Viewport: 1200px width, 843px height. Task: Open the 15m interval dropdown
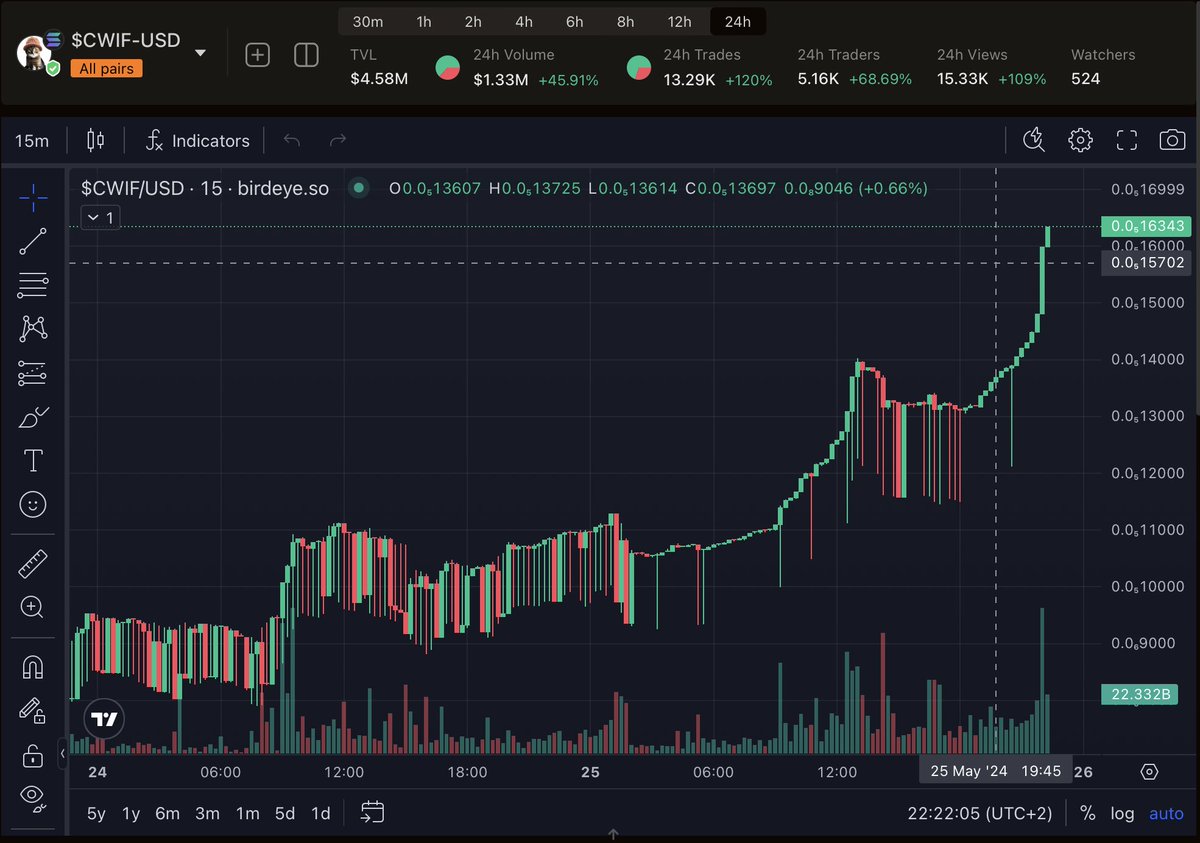coord(32,141)
